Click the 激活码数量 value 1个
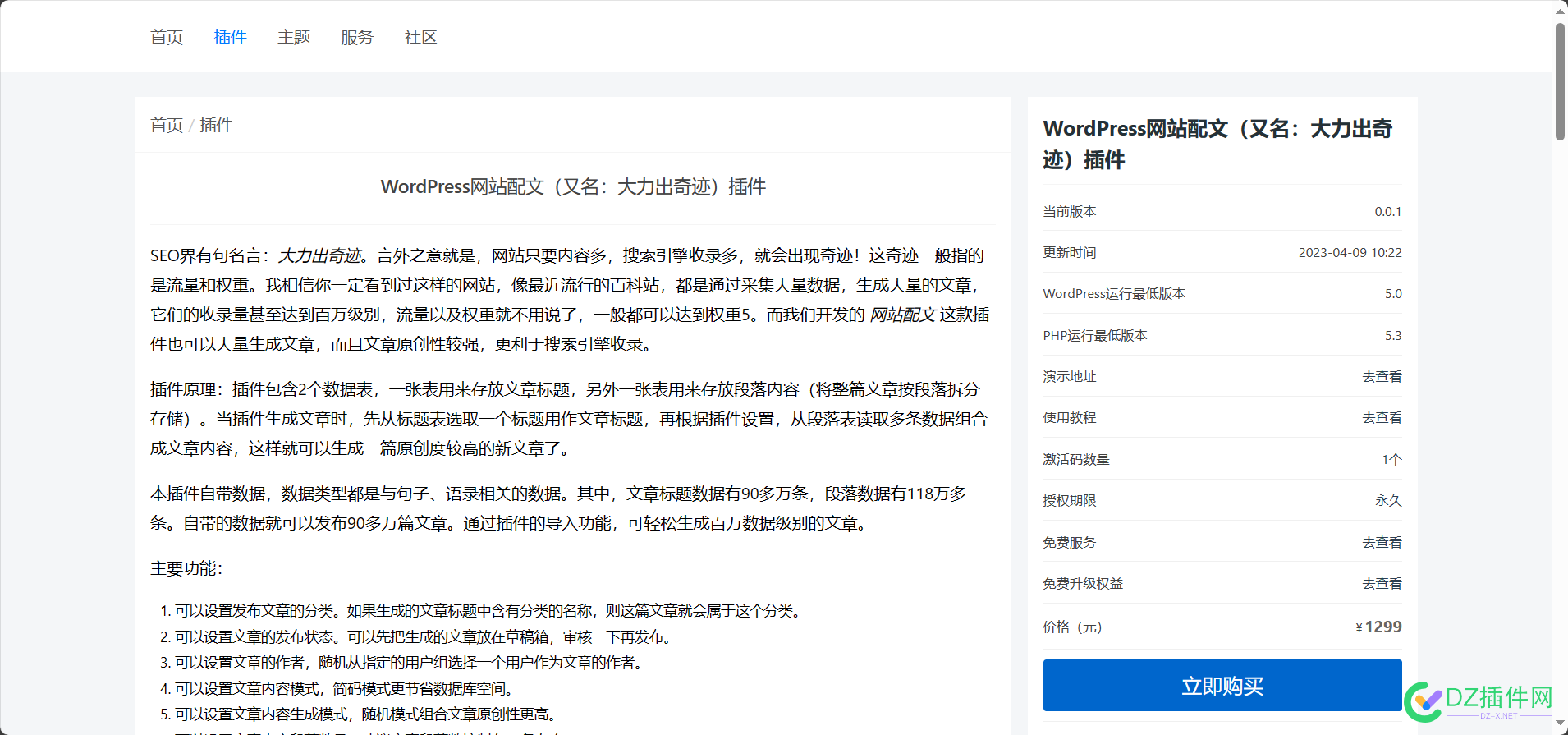 (x=1391, y=459)
